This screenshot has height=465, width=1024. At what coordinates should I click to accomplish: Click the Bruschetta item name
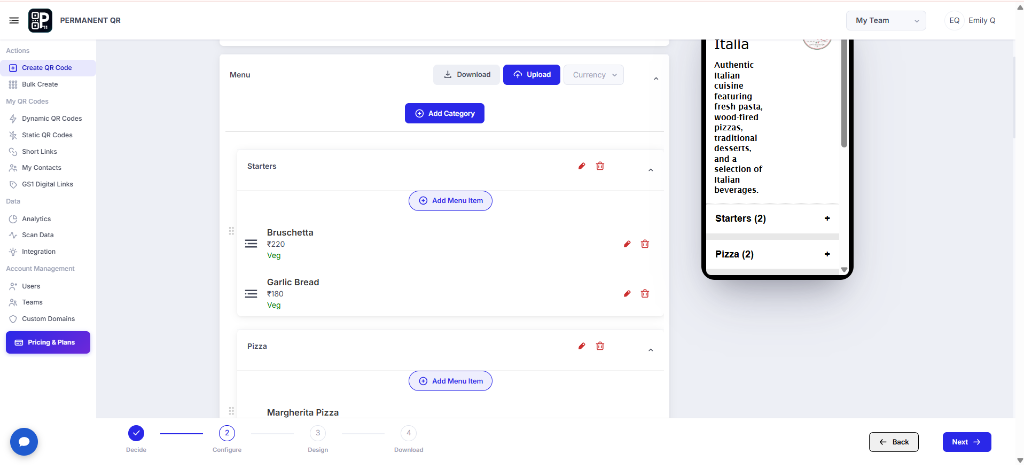tap(290, 232)
